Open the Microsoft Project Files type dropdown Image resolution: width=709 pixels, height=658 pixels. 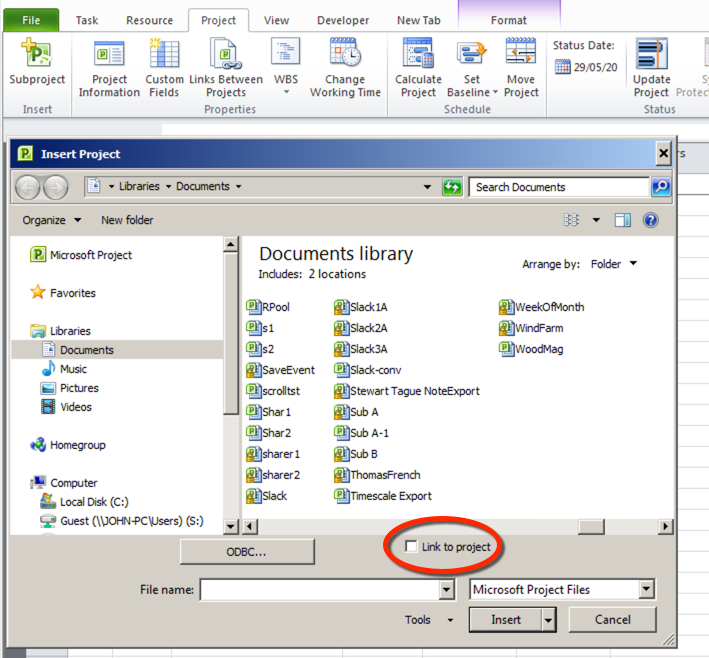click(x=647, y=589)
